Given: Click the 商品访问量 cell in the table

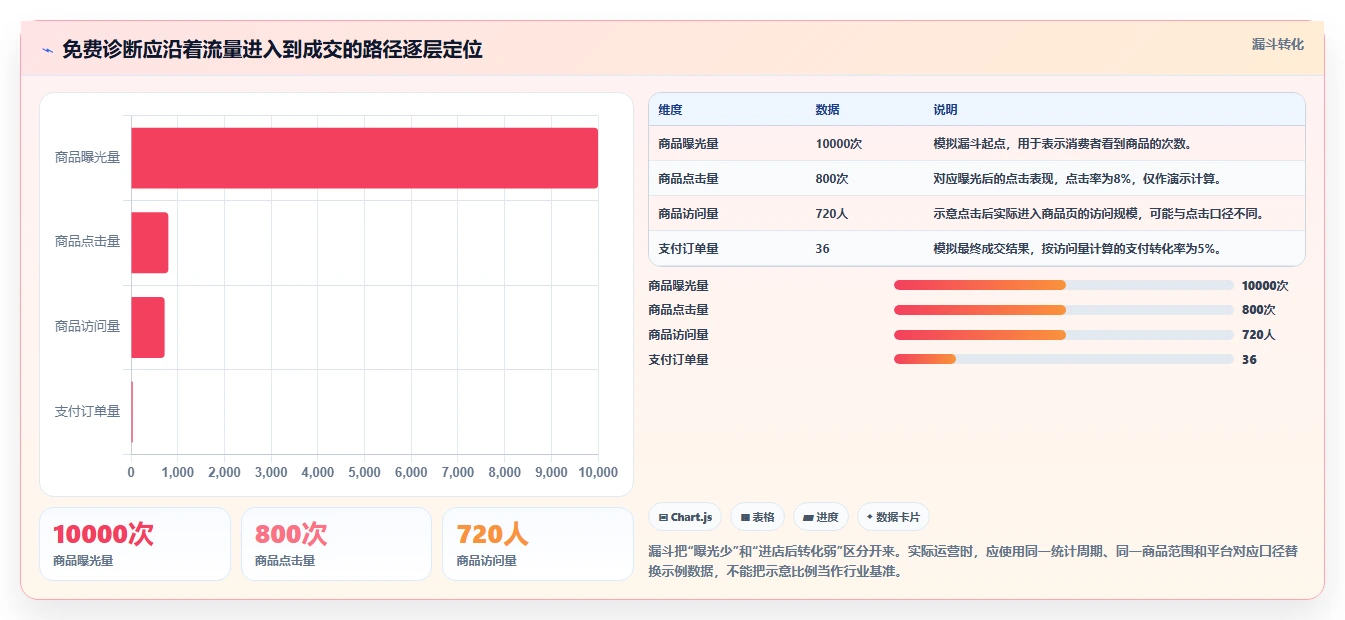Looking at the screenshot, I should [x=688, y=214].
